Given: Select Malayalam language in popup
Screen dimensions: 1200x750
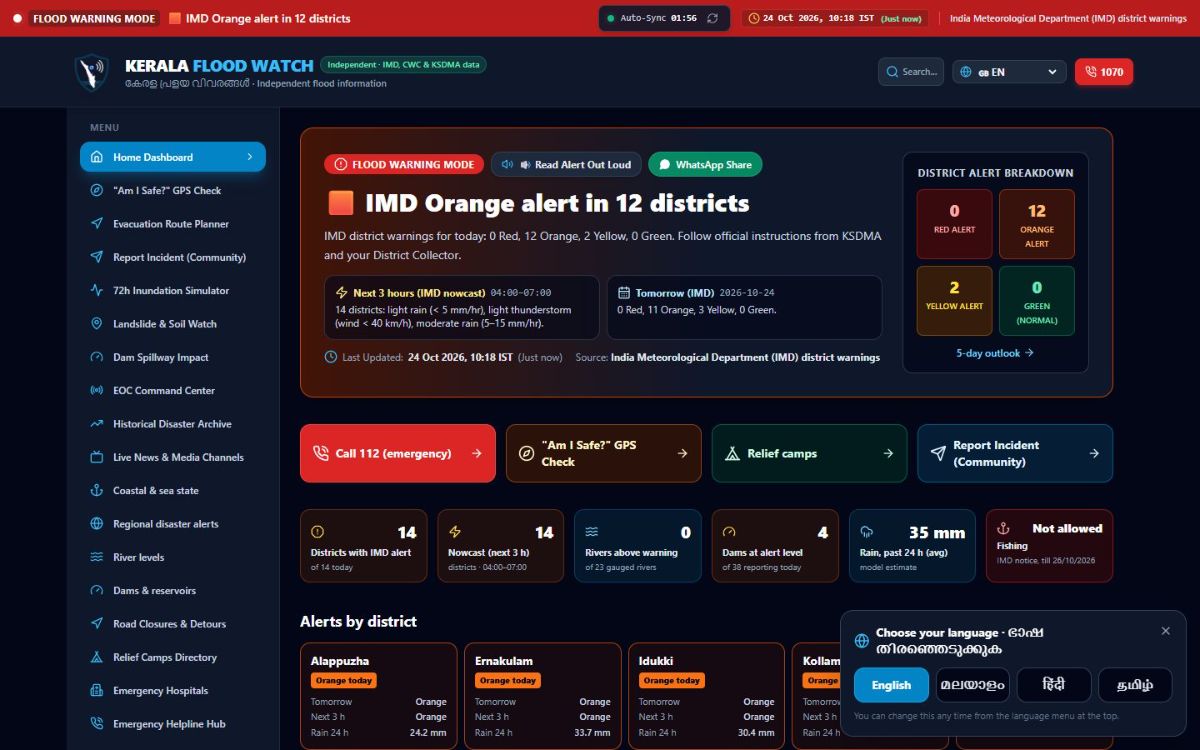Looking at the screenshot, I should [972, 685].
